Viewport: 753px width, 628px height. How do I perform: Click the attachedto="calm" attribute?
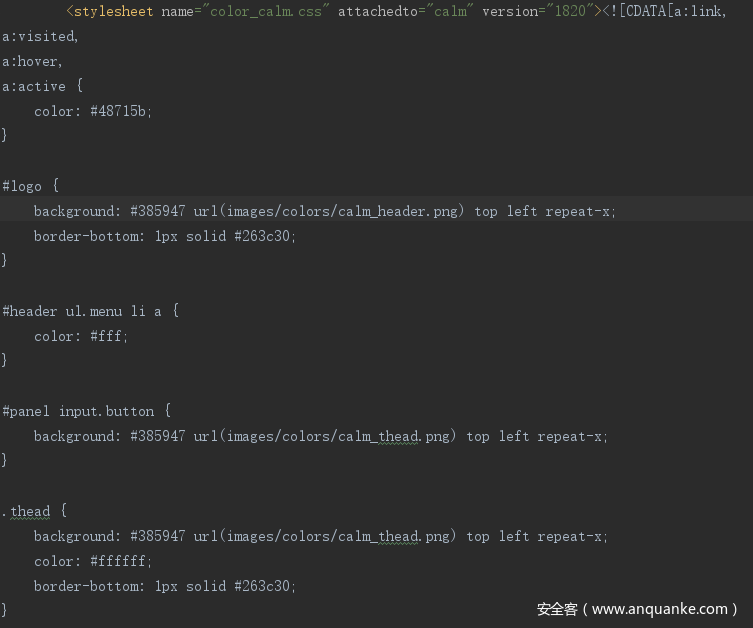(x=404, y=12)
